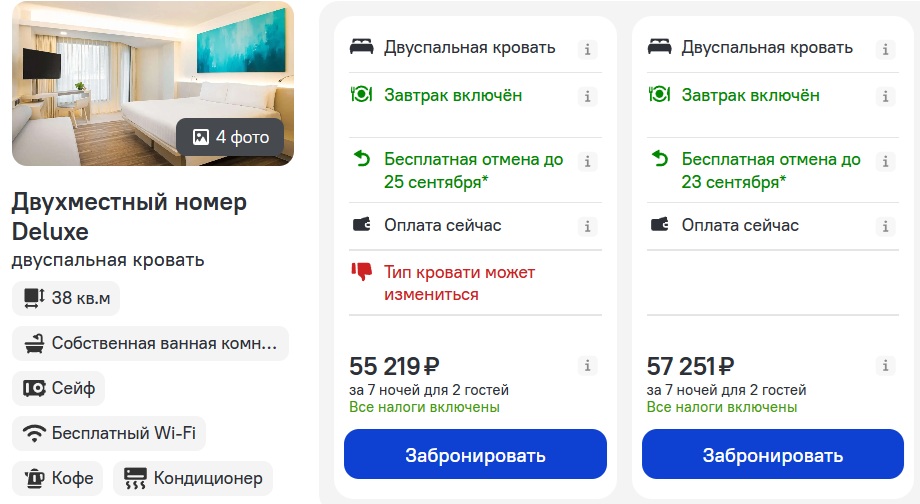Image resolution: width=920 pixels, height=504 pixels.
Task: Click the Бесплатный Wi-Fi amenity chip
Action: (109, 434)
